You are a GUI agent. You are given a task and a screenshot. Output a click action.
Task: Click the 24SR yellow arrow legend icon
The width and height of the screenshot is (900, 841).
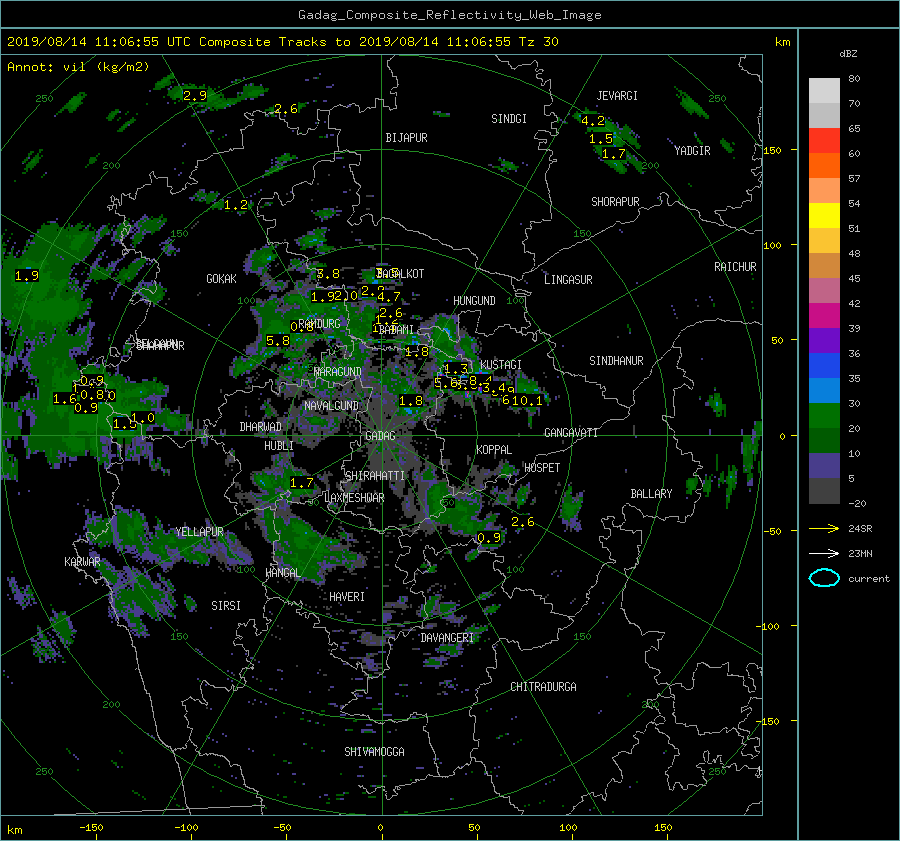tap(824, 528)
